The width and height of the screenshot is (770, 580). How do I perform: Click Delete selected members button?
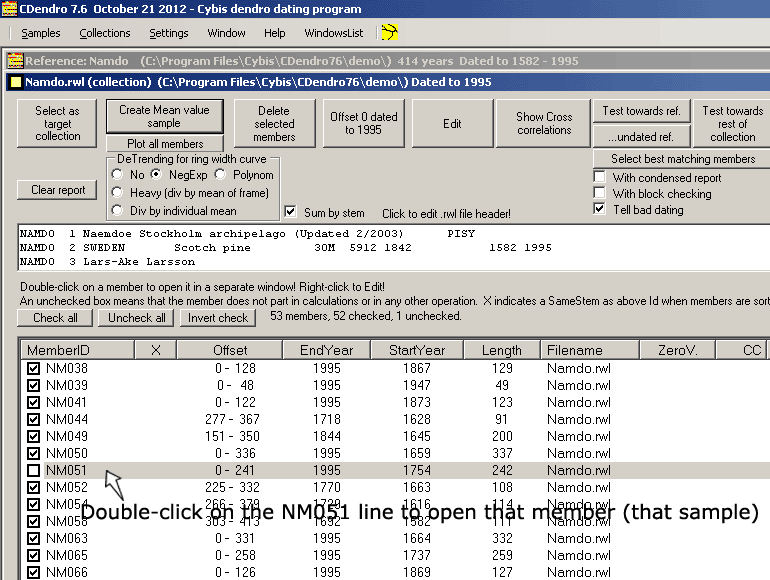coord(274,123)
